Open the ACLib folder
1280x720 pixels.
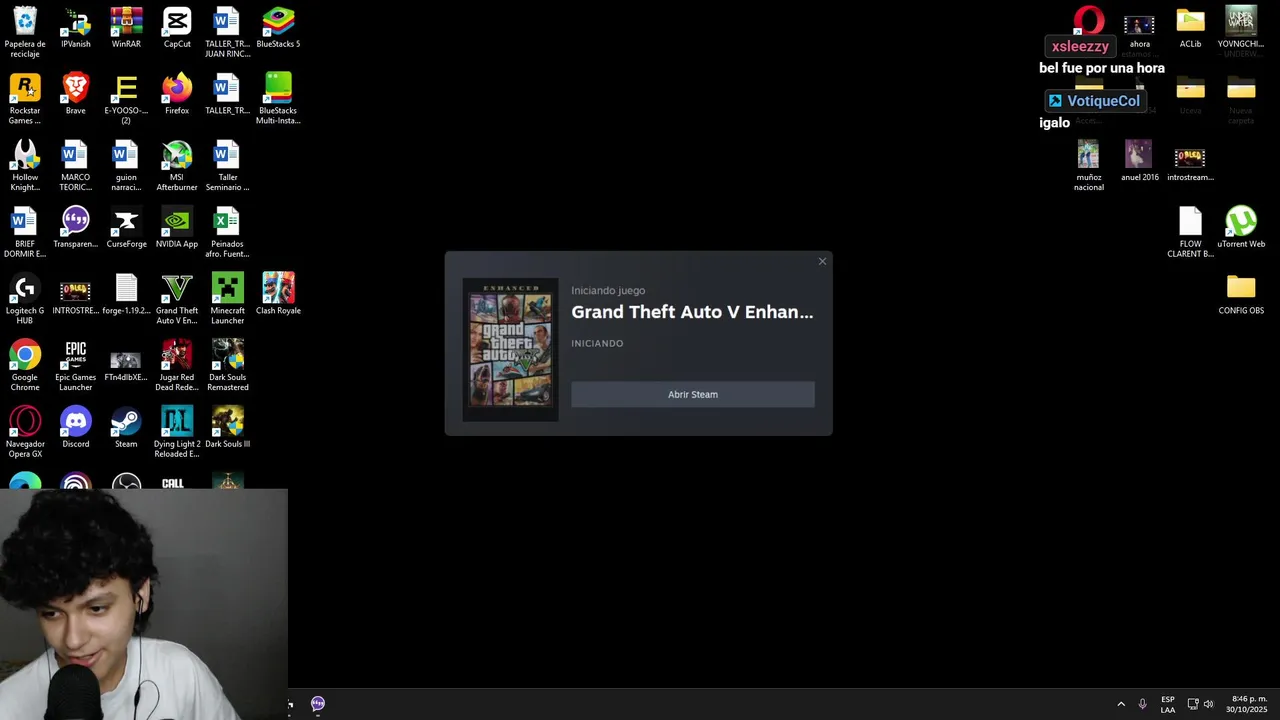tap(1190, 28)
